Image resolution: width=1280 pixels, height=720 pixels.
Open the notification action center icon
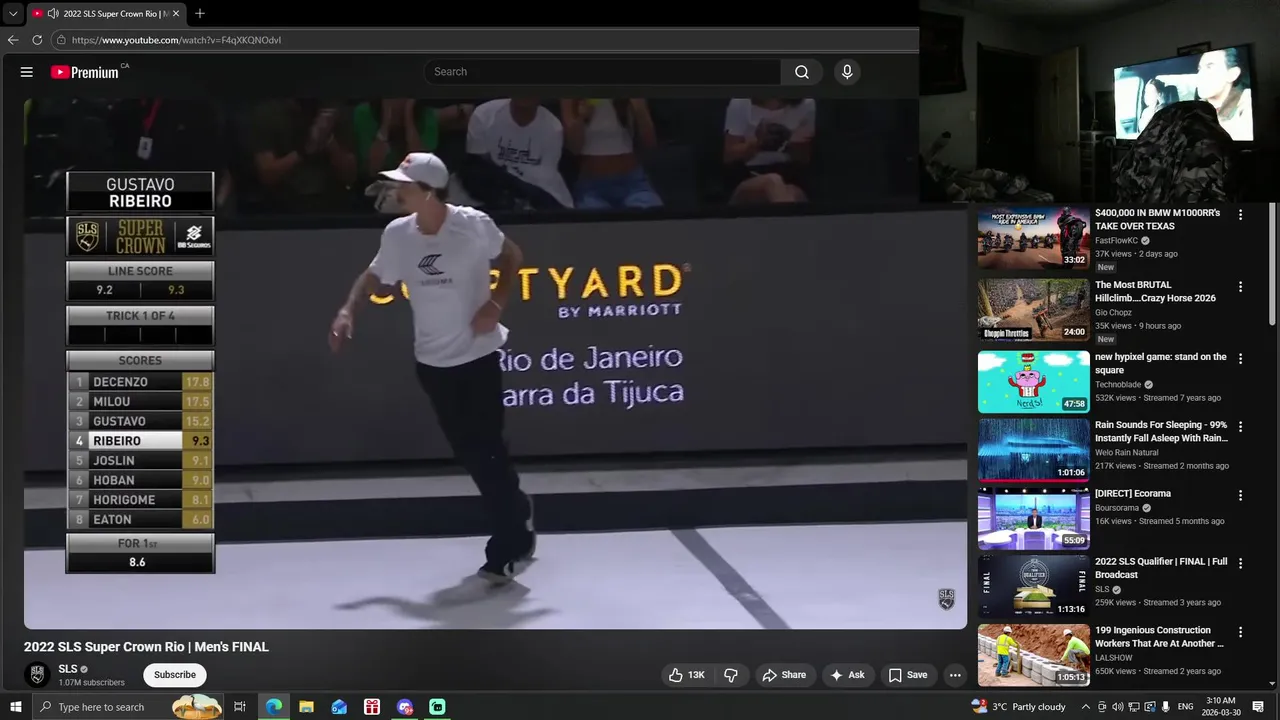tap(1258, 707)
